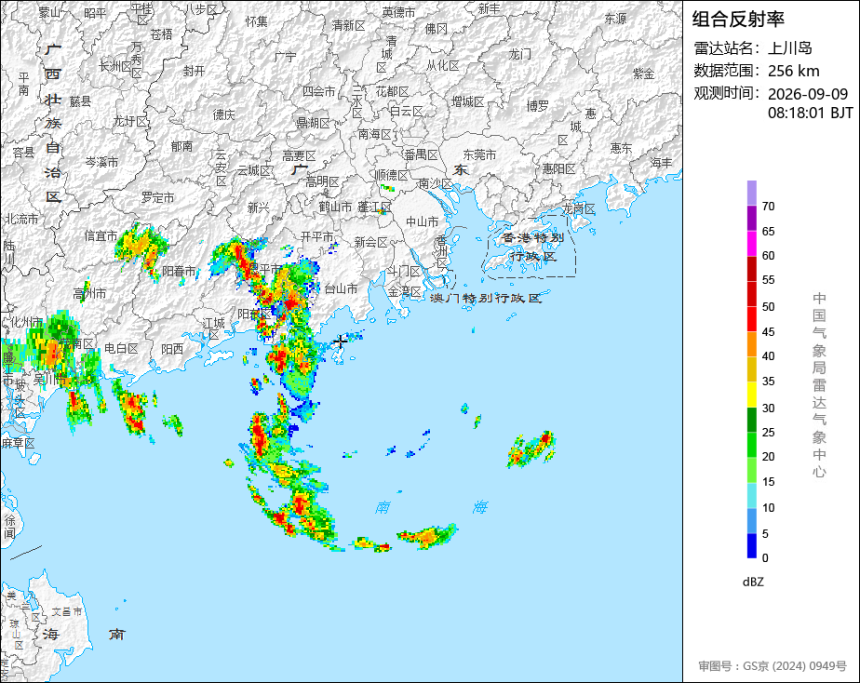Click the 澳门特别行政区 map label

486,298
